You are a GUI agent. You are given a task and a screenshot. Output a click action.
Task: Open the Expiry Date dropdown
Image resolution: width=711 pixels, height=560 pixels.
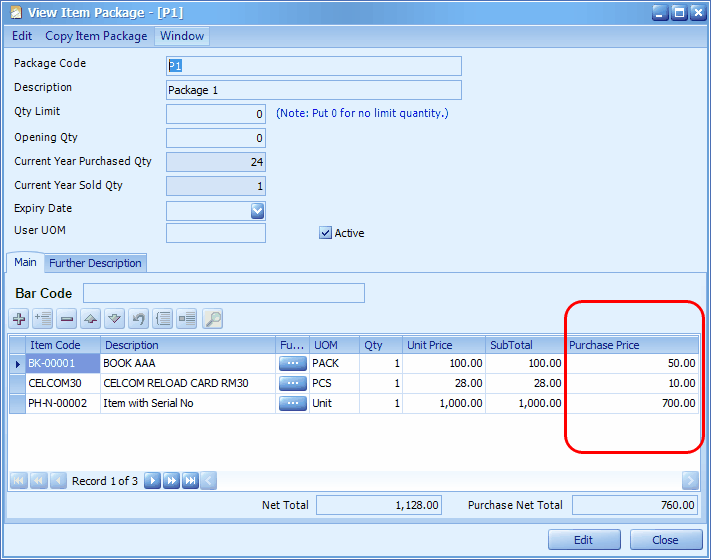click(257, 210)
